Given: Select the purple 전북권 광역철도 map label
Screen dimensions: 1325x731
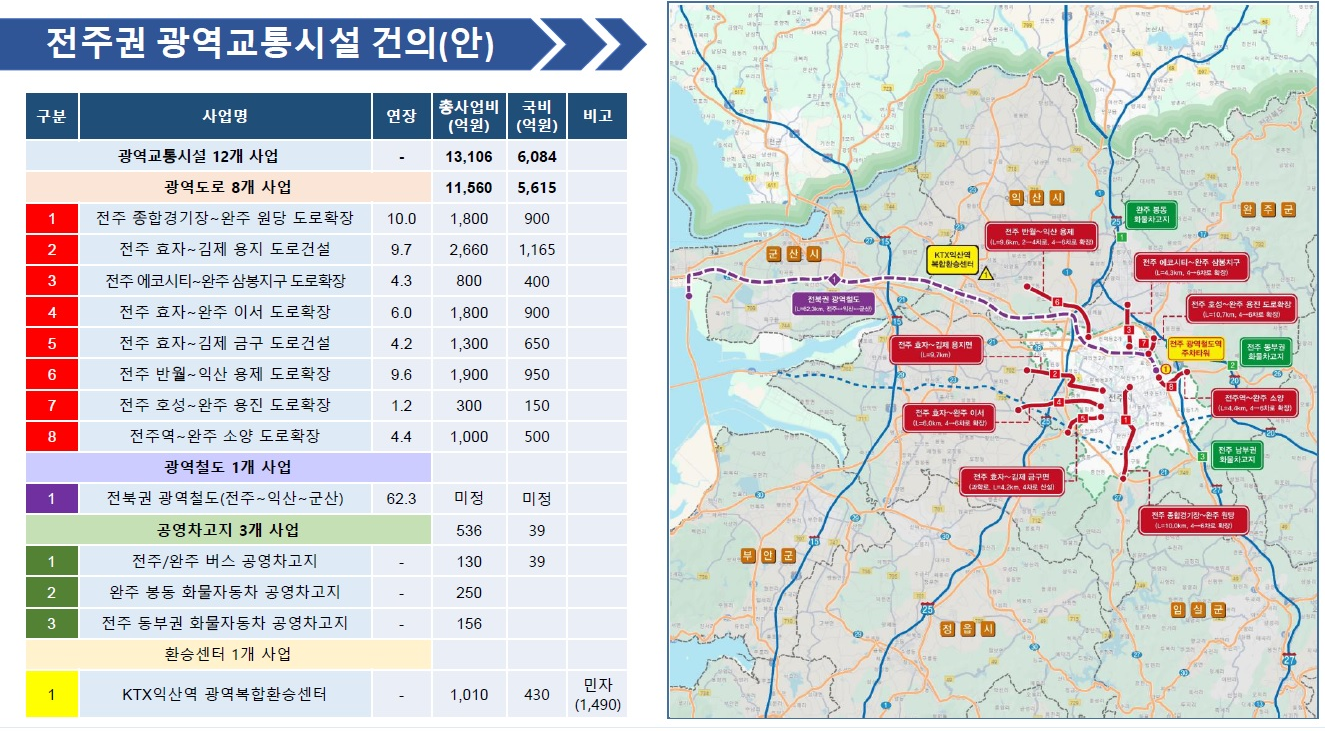Looking at the screenshot, I should tap(833, 304).
